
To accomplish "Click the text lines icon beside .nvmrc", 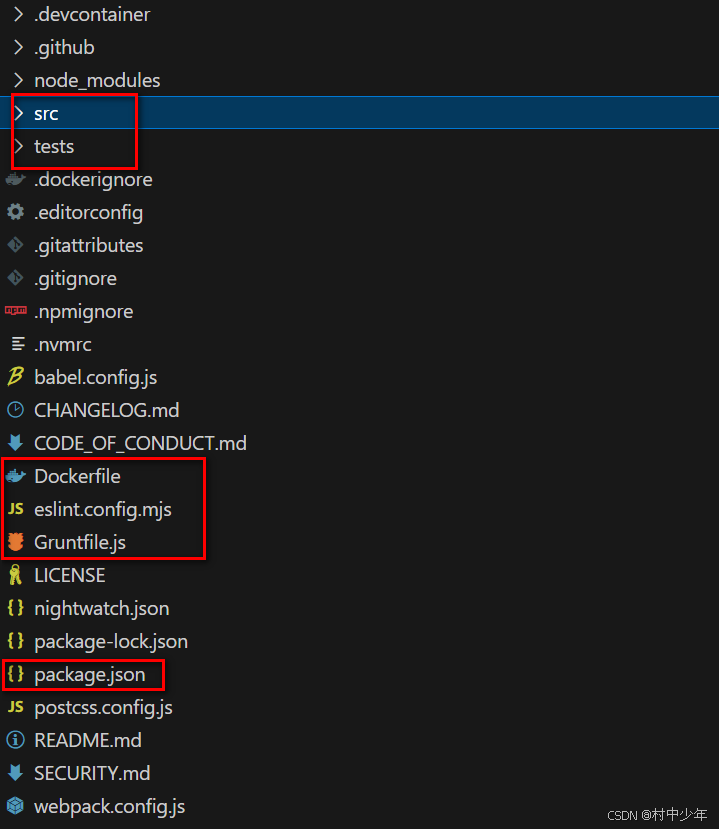I will point(18,344).
